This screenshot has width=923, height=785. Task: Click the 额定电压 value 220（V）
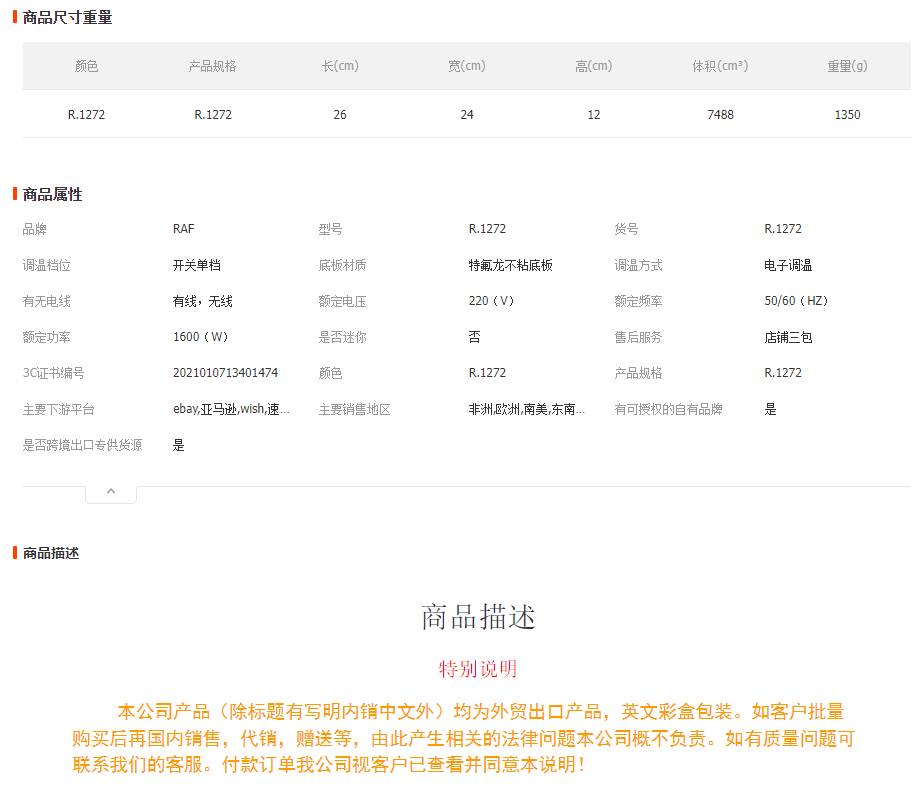pos(491,300)
